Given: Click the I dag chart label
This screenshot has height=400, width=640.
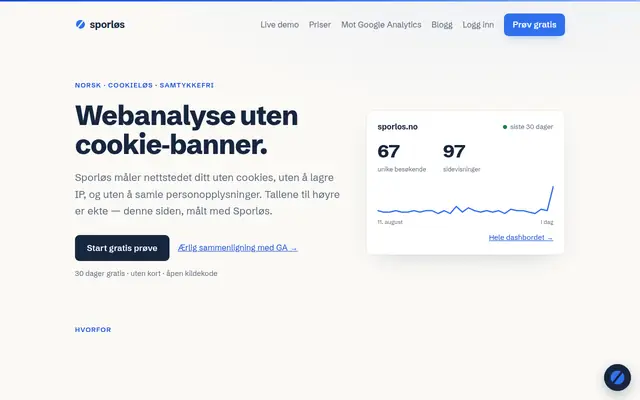Looking at the screenshot, I should click(547, 222).
